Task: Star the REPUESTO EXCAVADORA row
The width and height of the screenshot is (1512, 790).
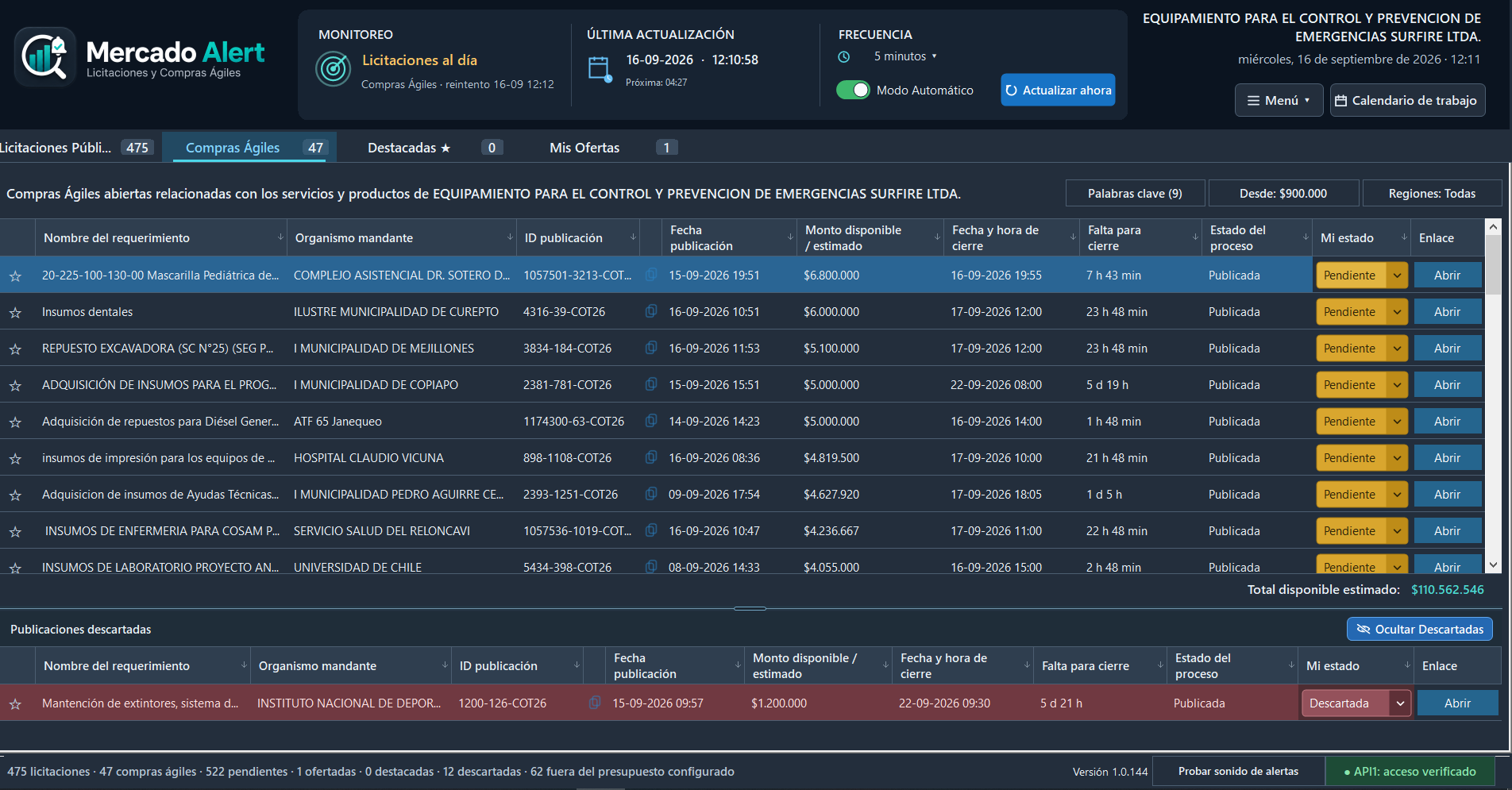Action: click(x=15, y=349)
